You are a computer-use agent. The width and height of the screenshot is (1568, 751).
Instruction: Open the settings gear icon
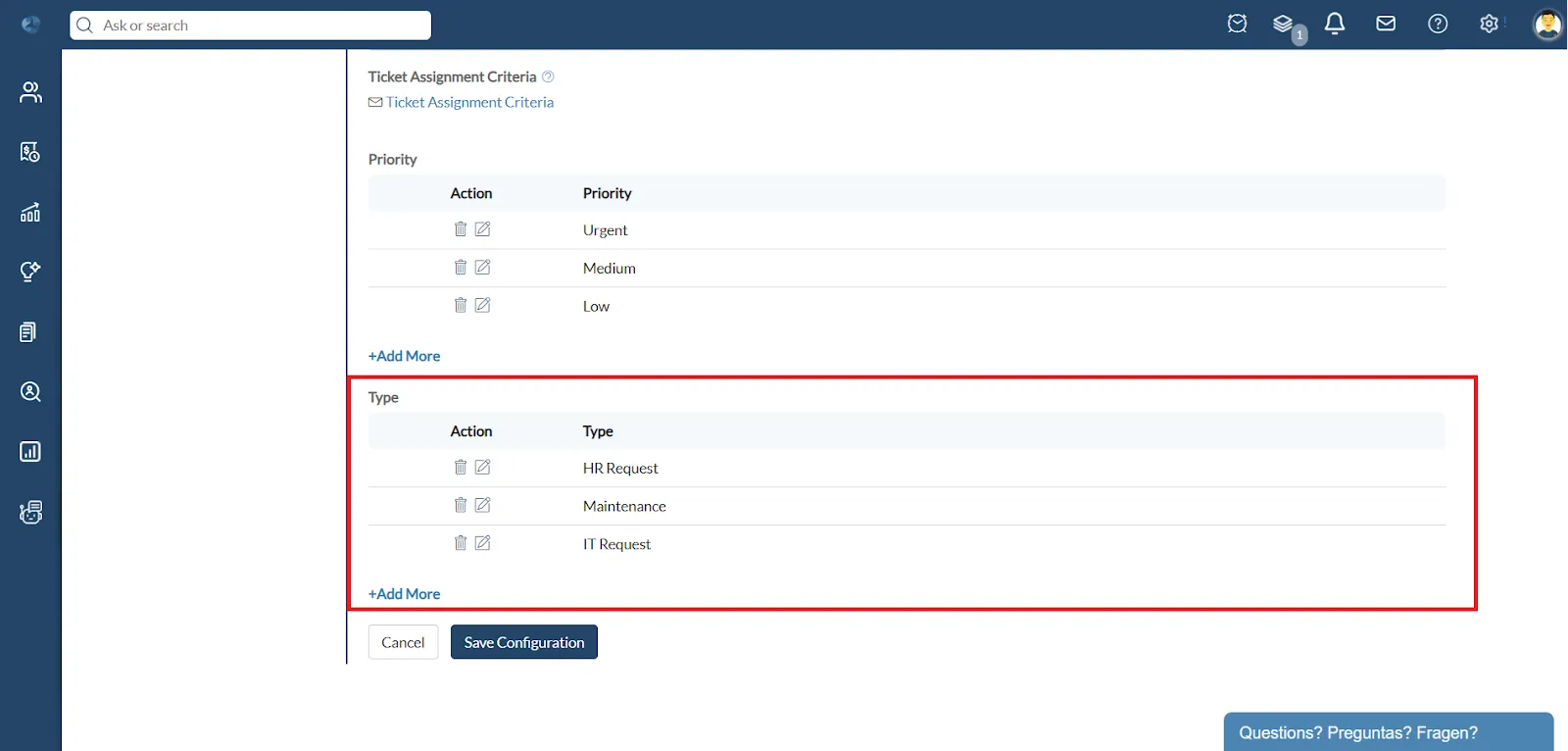pos(1490,24)
